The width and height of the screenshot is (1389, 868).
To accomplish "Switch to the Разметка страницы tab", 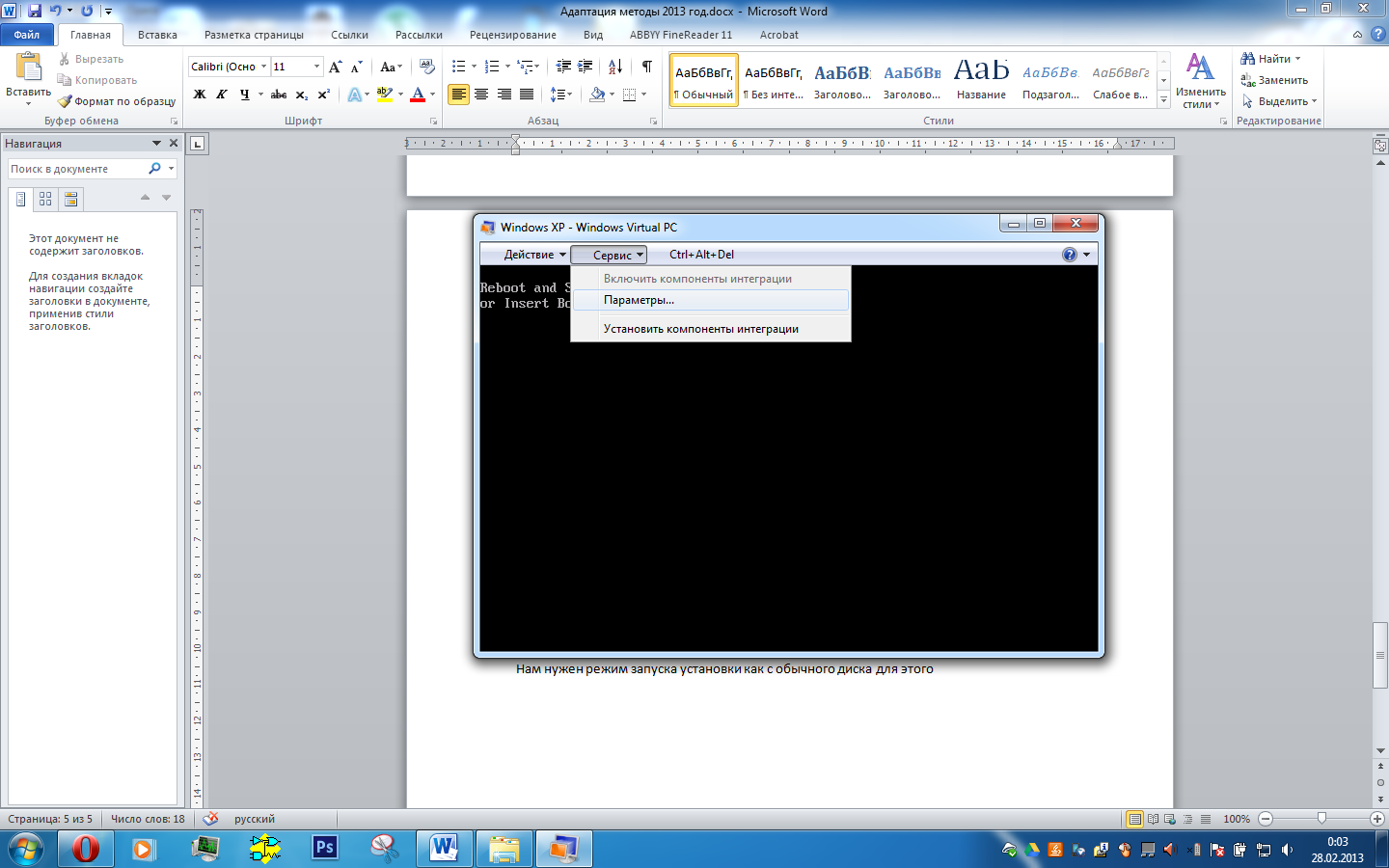I will [x=254, y=35].
